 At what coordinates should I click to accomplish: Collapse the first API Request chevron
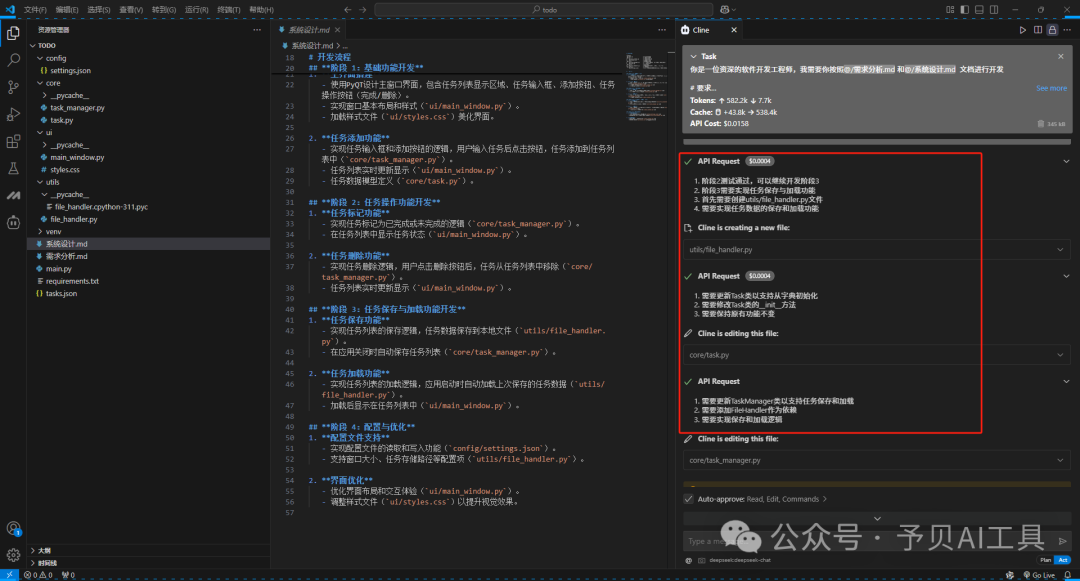click(1066, 161)
